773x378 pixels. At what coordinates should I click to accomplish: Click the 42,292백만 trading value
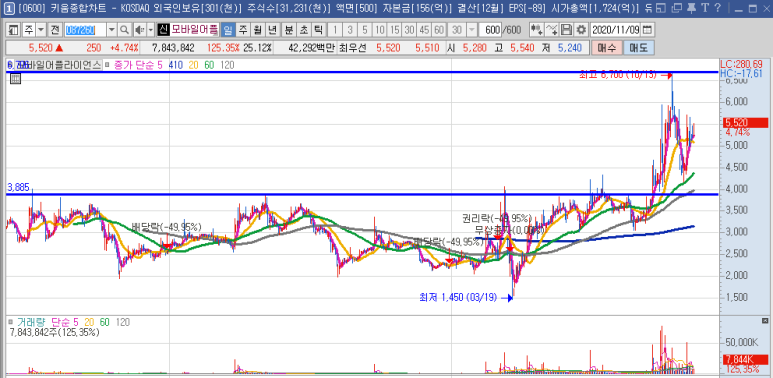(x=313, y=48)
